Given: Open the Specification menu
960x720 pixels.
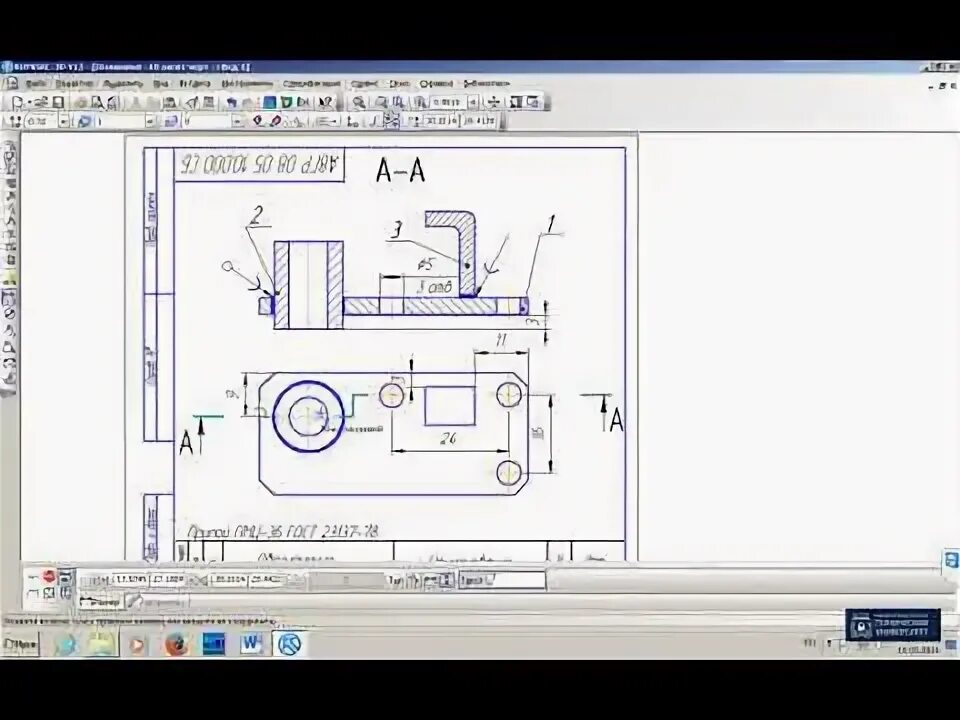Looking at the screenshot, I should pos(311,83).
